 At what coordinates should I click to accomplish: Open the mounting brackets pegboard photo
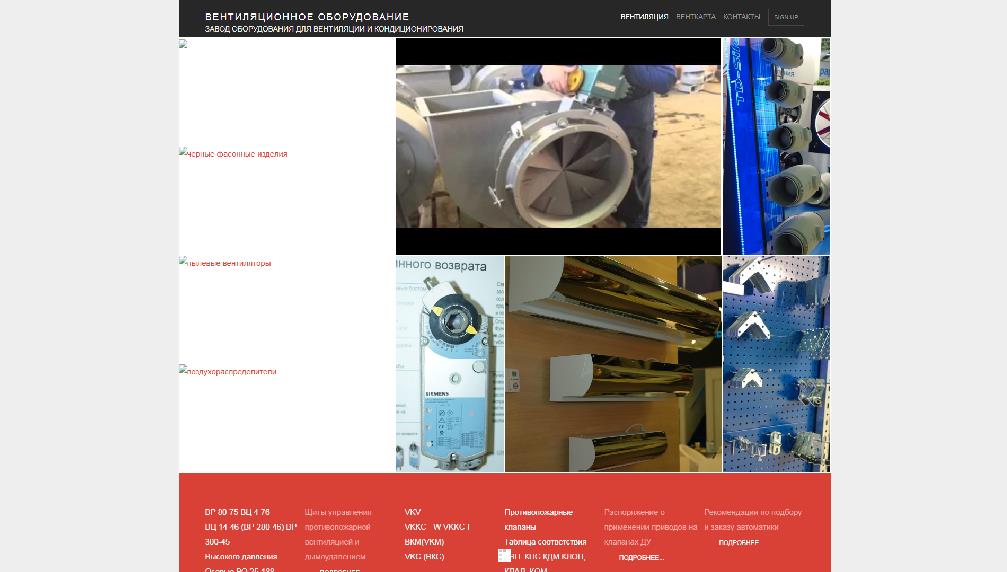776,364
